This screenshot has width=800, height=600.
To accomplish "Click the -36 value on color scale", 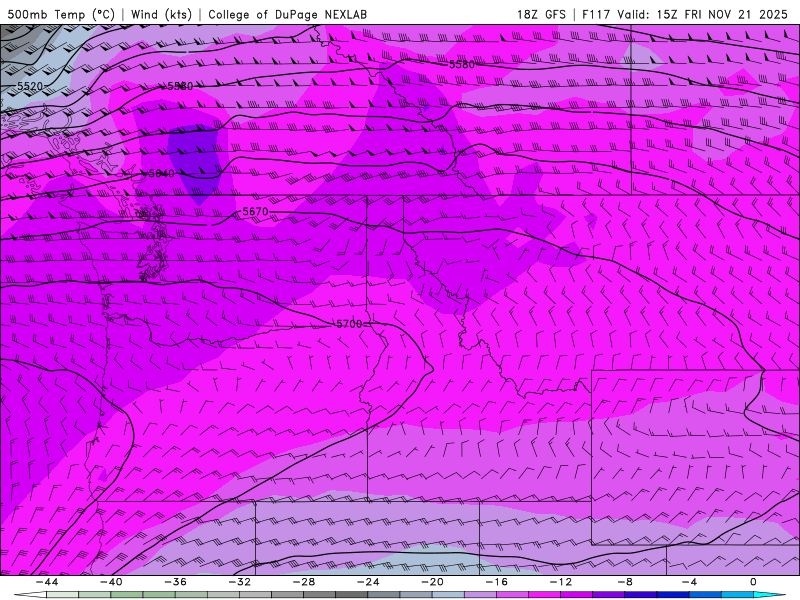I will 176,582.
